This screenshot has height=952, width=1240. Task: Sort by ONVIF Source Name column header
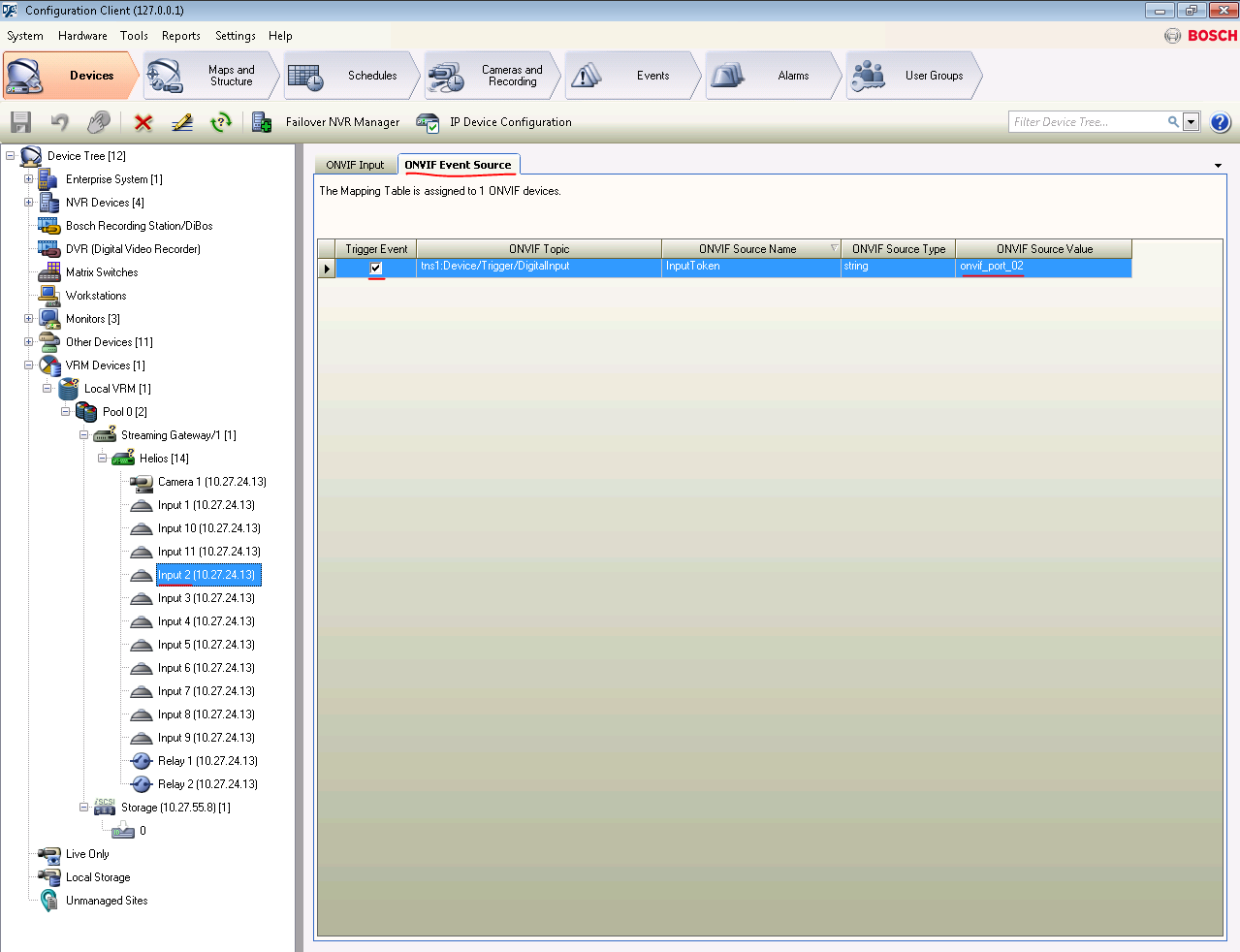747,249
